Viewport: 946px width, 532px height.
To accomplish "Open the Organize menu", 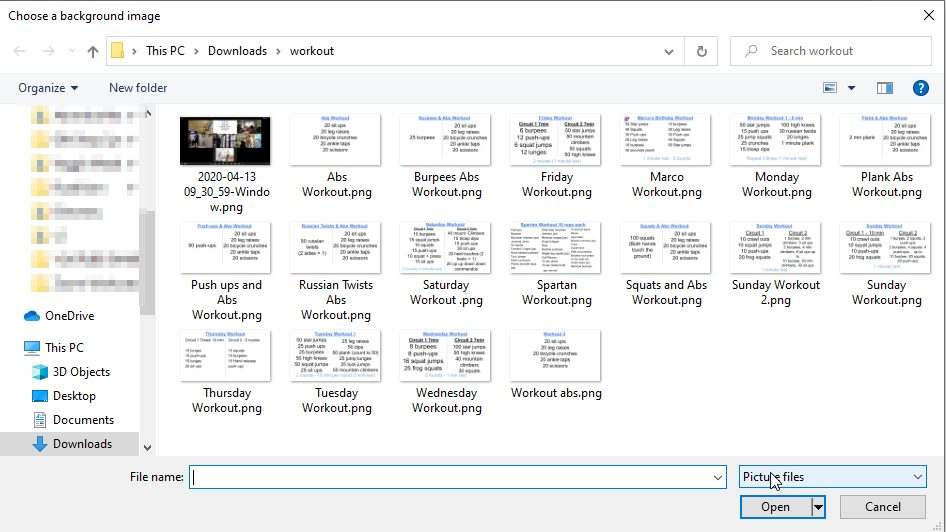I will click(48, 88).
